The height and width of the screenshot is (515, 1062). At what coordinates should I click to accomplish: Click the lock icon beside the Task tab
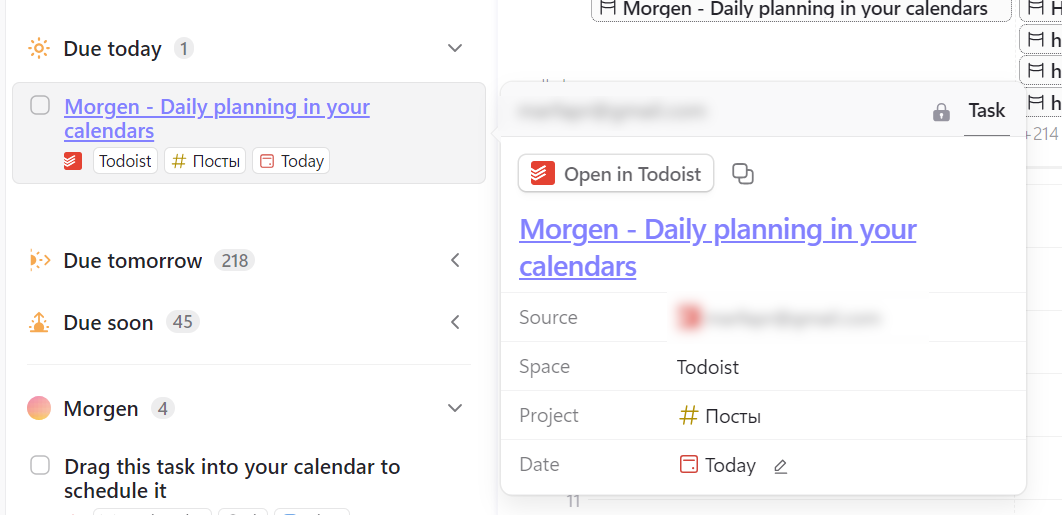941,112
